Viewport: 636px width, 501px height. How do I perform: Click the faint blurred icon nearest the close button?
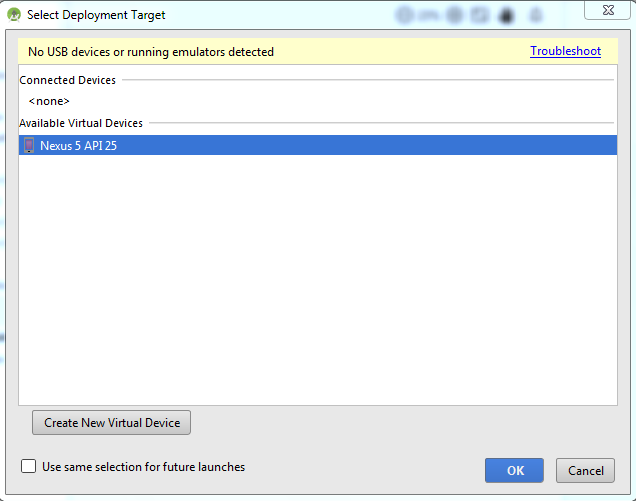(x=536, y=15)
